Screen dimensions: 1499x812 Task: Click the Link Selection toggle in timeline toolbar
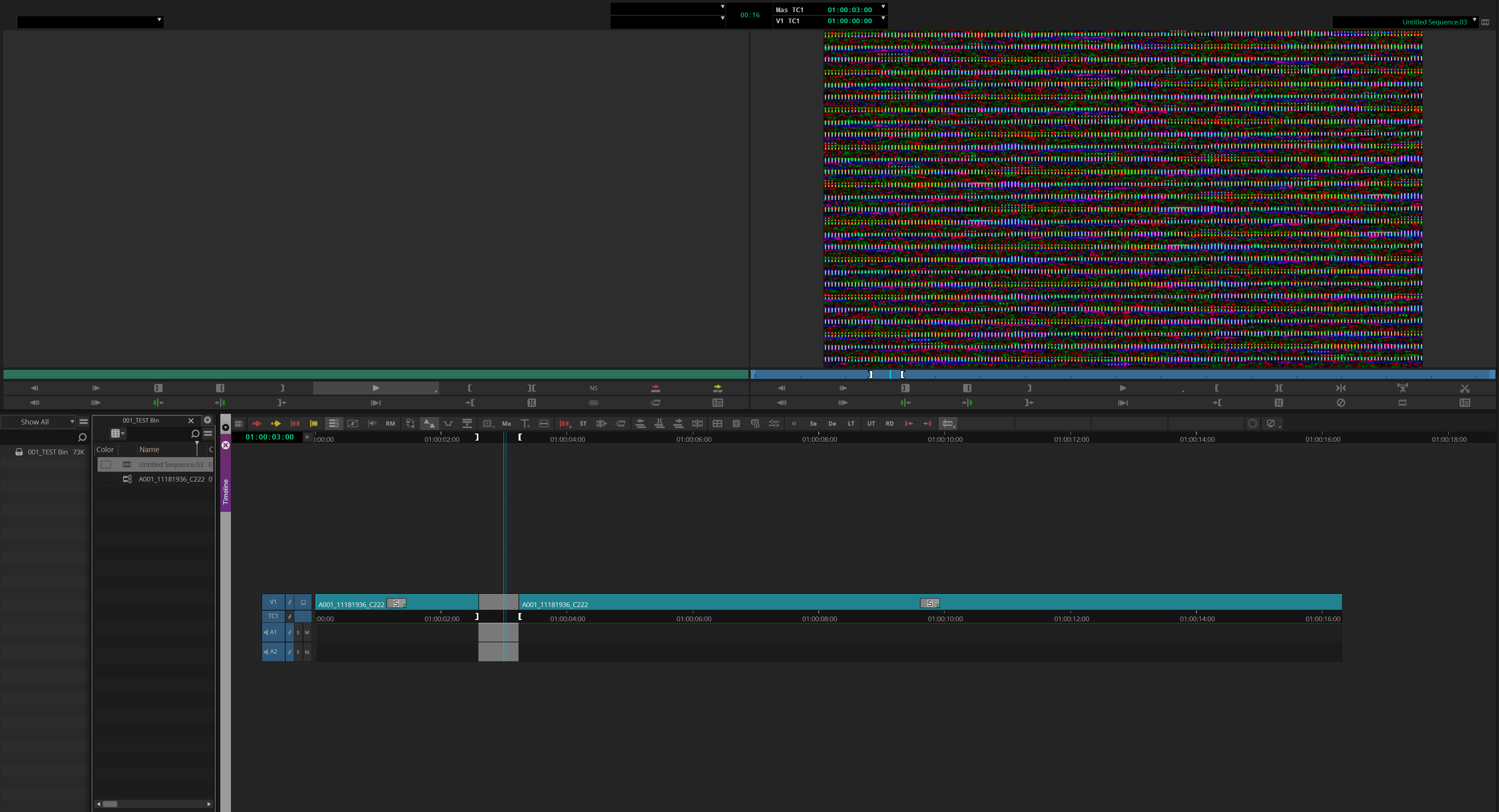[333, 423]
